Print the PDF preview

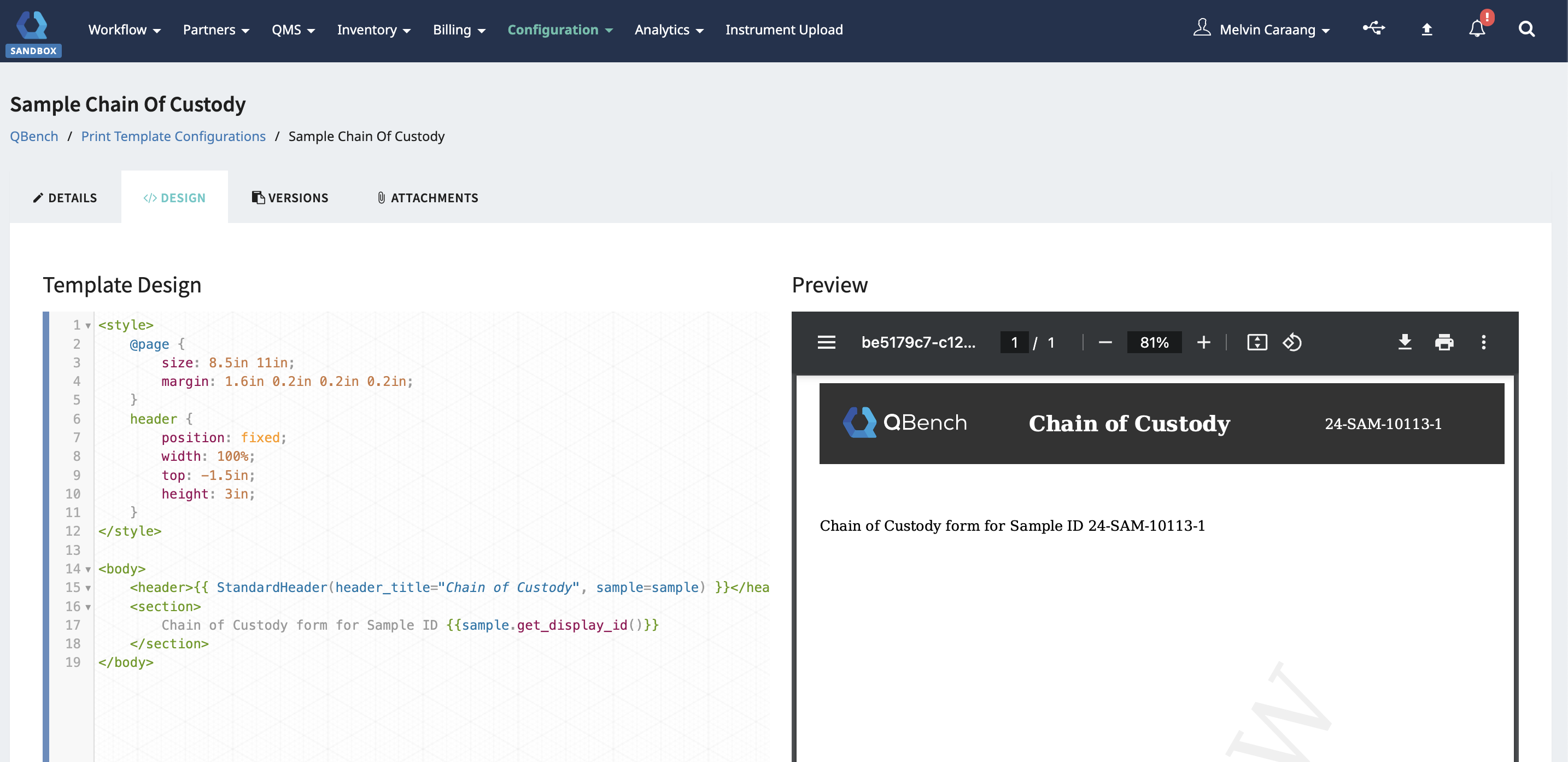click(x=1444, y=342)
